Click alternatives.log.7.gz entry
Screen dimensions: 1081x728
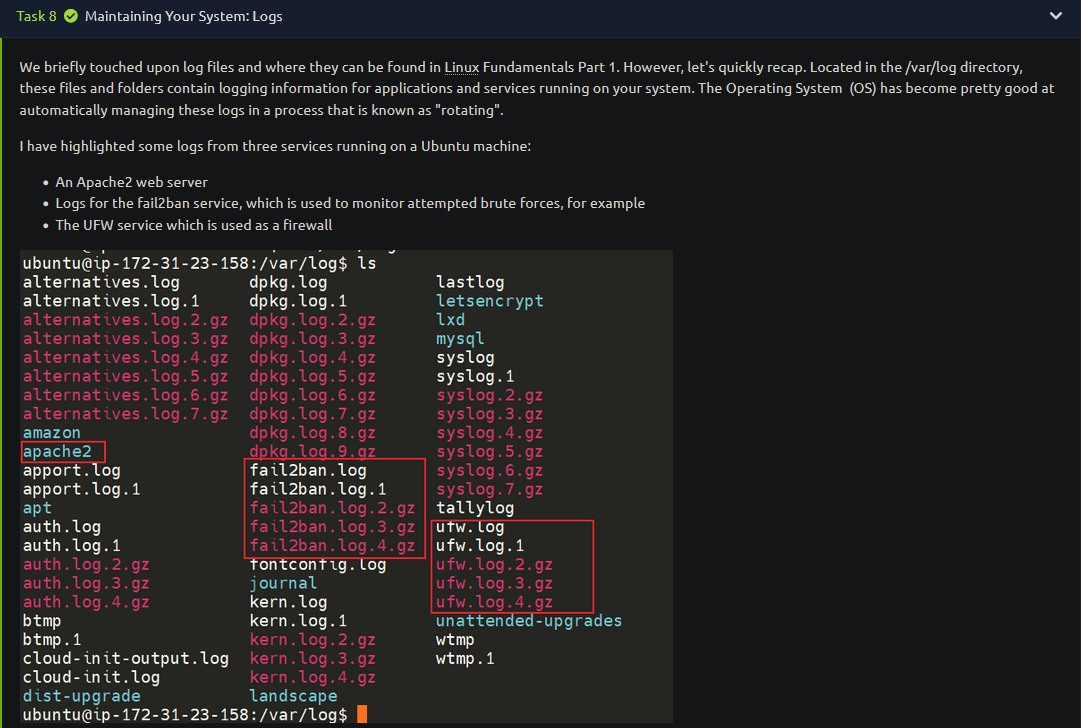click(125, 414)
